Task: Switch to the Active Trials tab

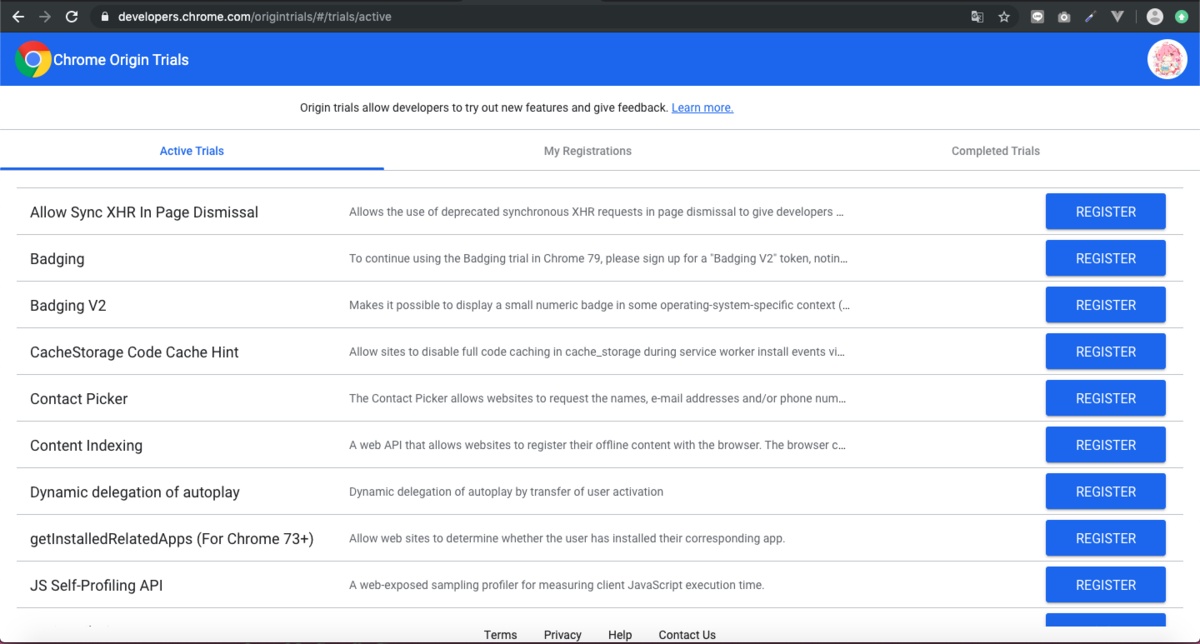Action: (x=192, y=151)
